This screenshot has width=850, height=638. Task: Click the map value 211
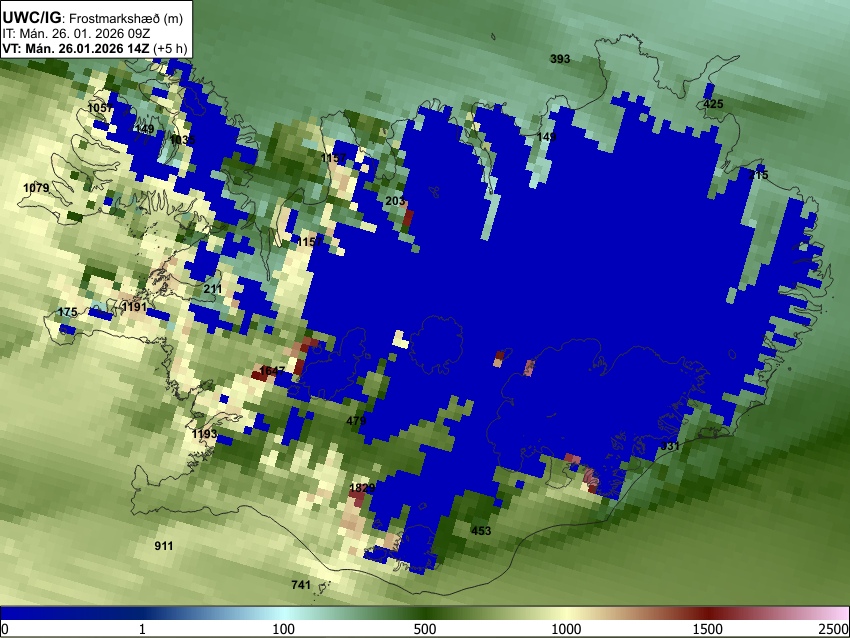click(213, 289)
